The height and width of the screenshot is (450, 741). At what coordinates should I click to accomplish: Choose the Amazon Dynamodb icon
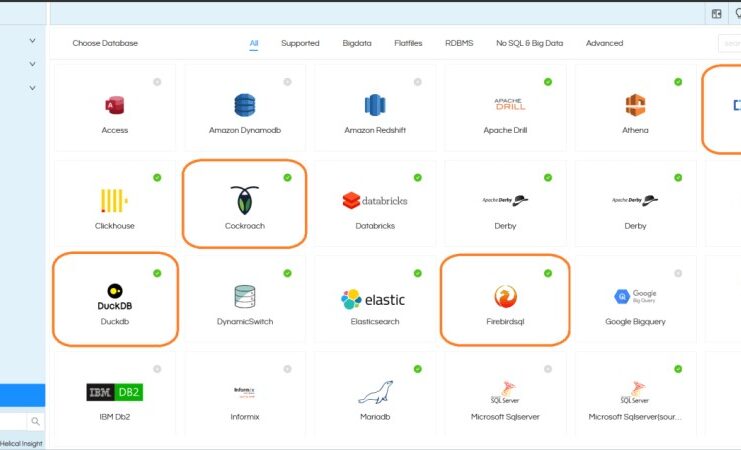tap(245, 105)
